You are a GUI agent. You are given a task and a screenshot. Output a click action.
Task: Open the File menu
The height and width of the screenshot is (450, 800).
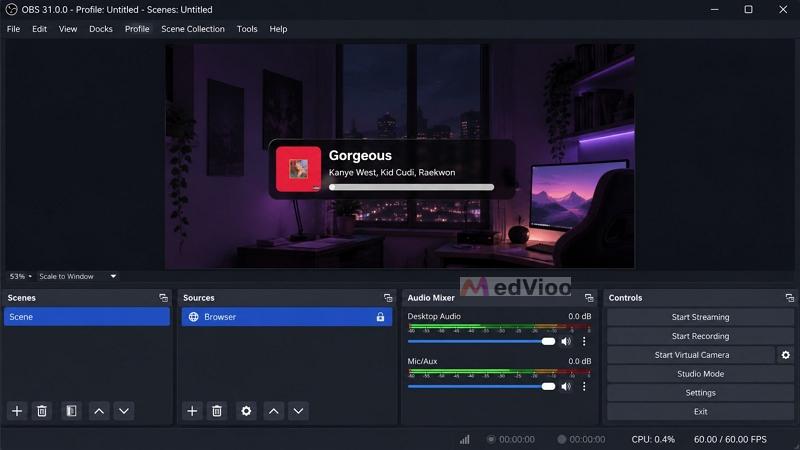[13, 29]
